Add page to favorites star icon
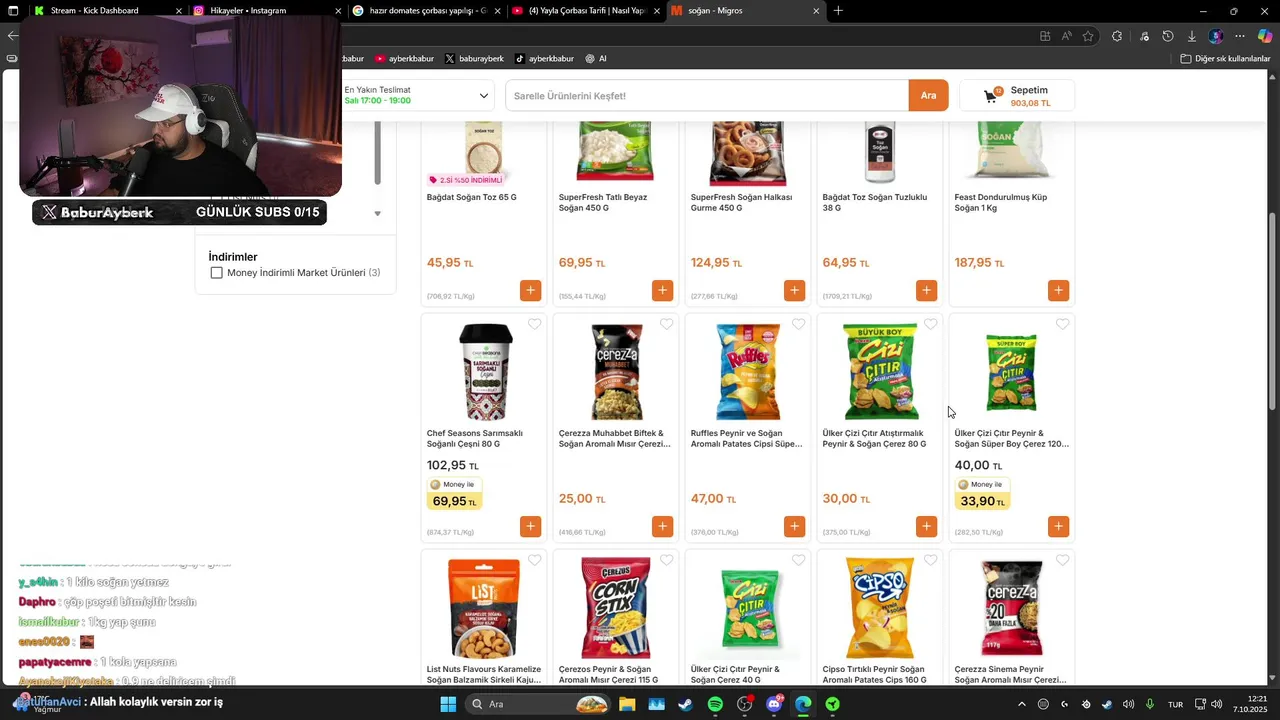The height and width of the screenshot is (720, 1280). 1088,36
